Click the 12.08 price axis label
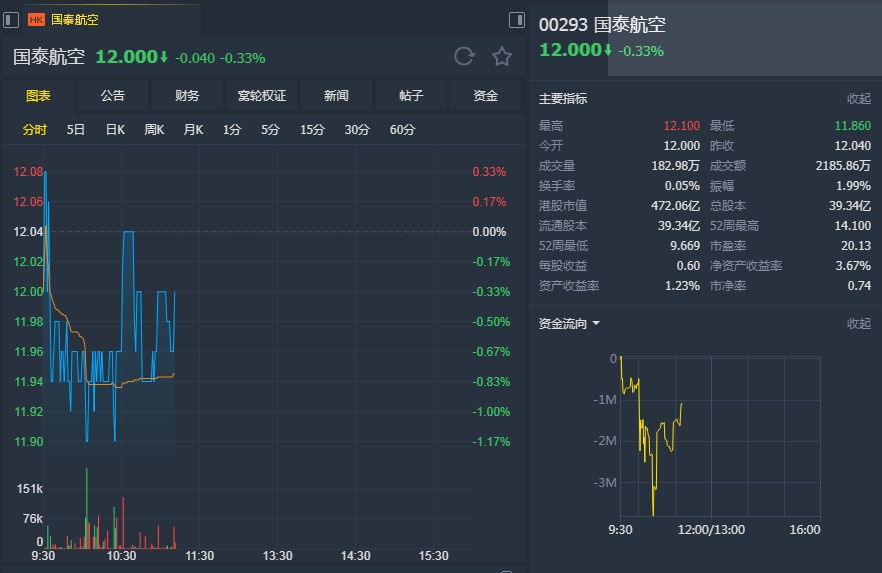 coord(28,172)
